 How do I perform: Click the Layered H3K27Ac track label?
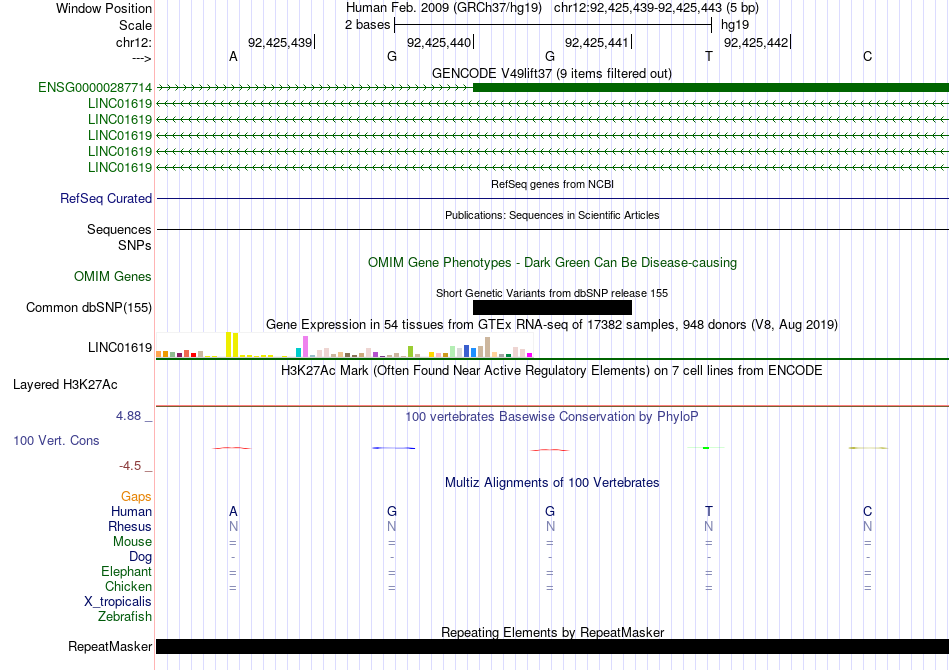[x=65, y=385]
